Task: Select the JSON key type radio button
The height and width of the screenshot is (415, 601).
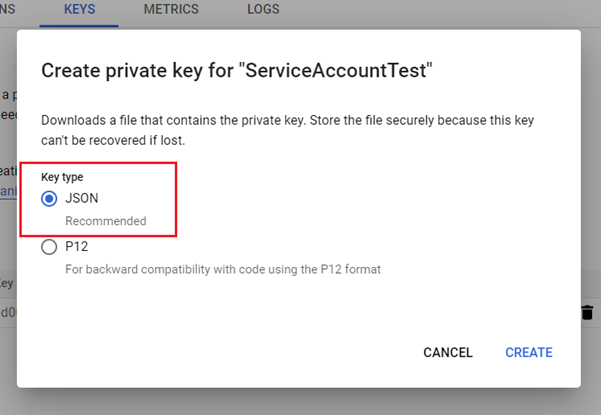Action: [x=50, y=198]
